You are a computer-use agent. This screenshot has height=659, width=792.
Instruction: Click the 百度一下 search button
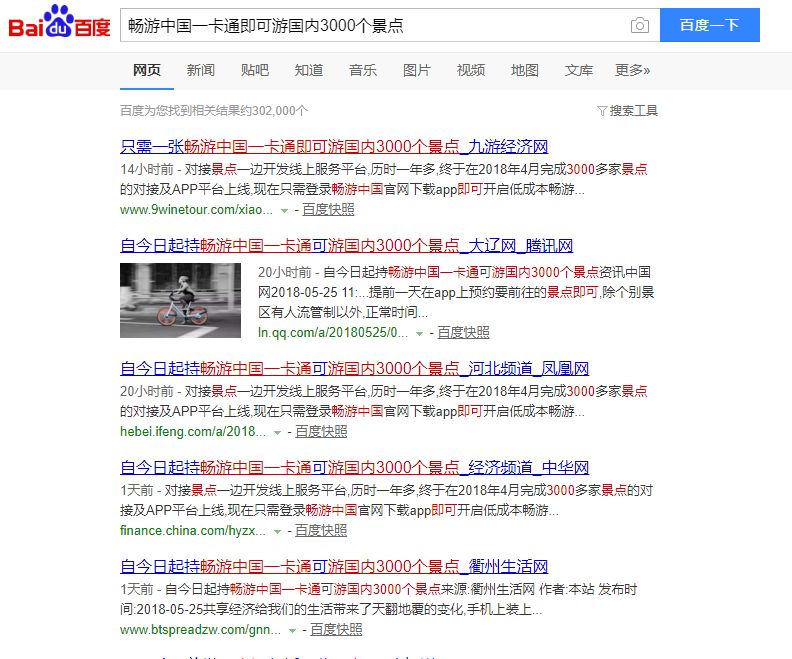[710, 25]
